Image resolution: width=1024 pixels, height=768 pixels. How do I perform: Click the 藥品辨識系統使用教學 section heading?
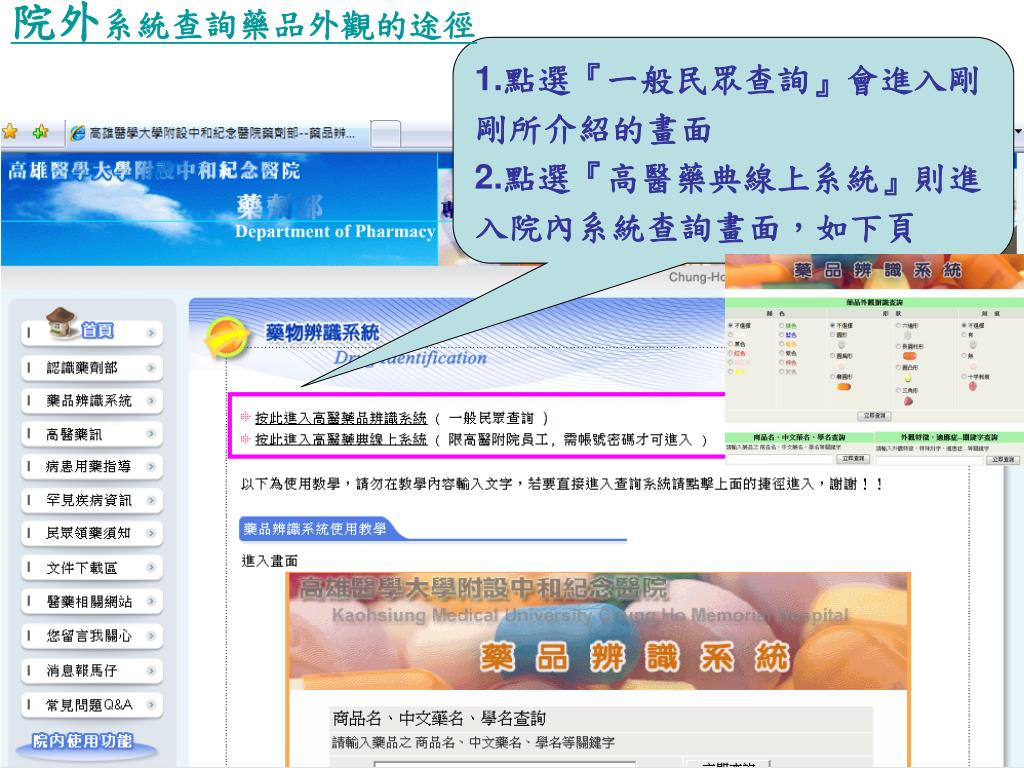pos(314,528)
